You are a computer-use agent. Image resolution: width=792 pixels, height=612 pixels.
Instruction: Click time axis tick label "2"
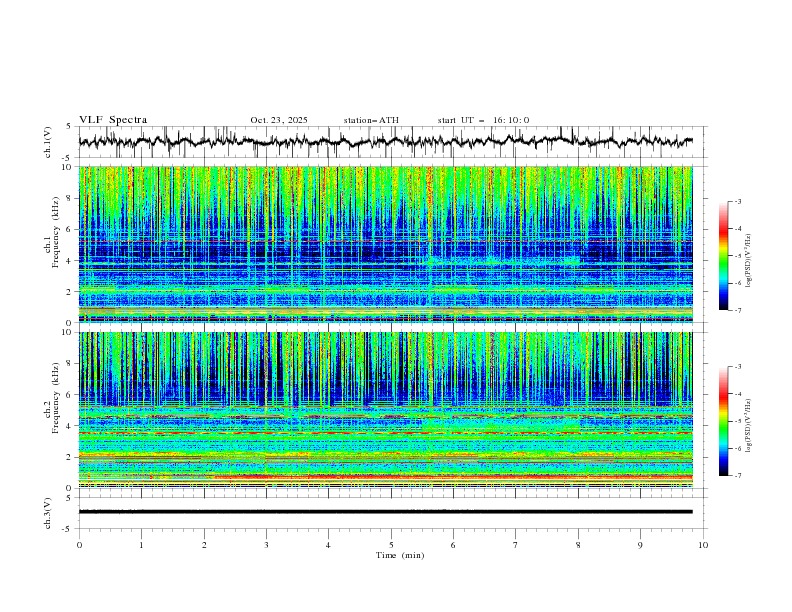point(204,545)
